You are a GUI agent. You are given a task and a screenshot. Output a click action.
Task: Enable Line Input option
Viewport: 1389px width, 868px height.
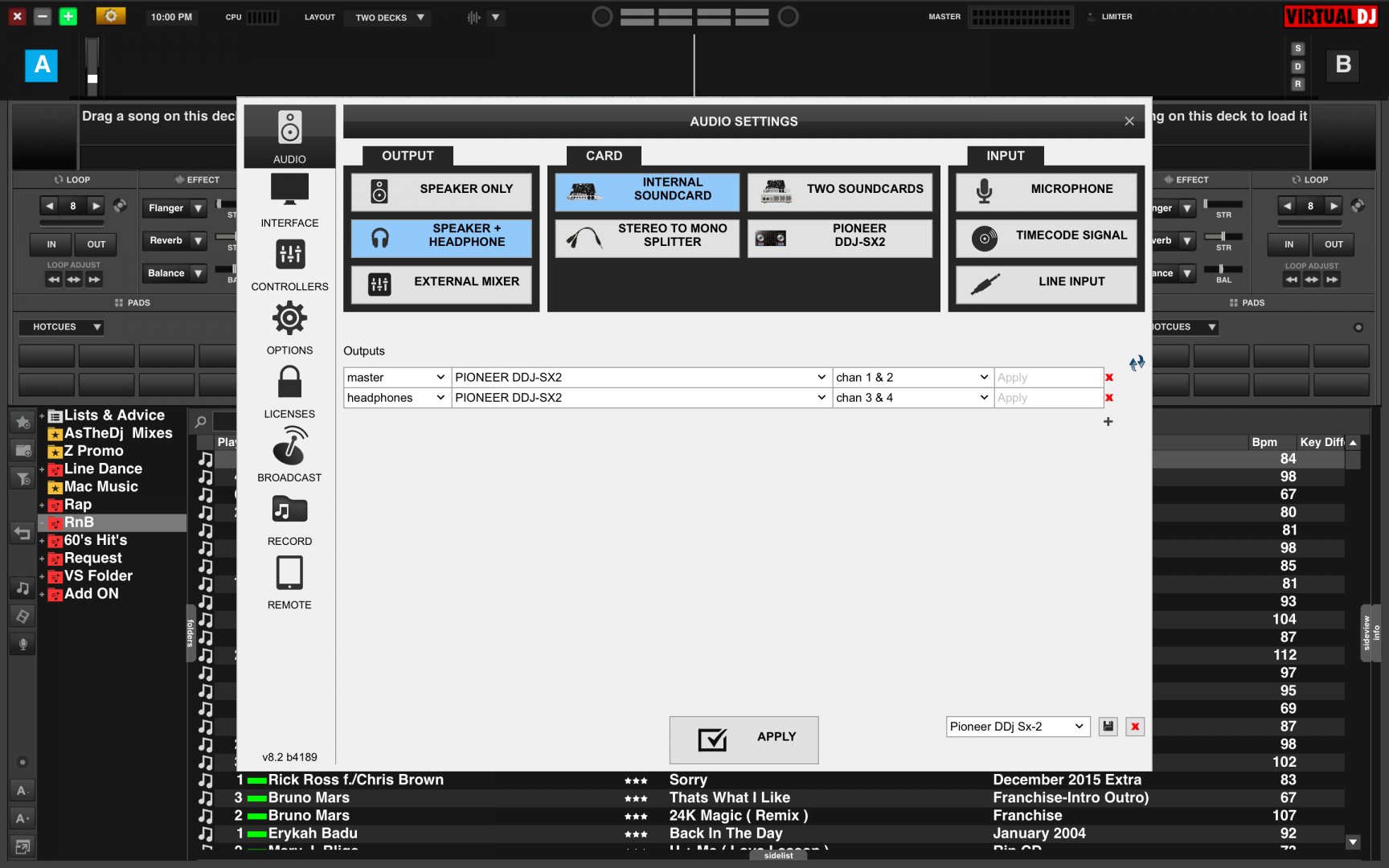[x=1047, y=284]
